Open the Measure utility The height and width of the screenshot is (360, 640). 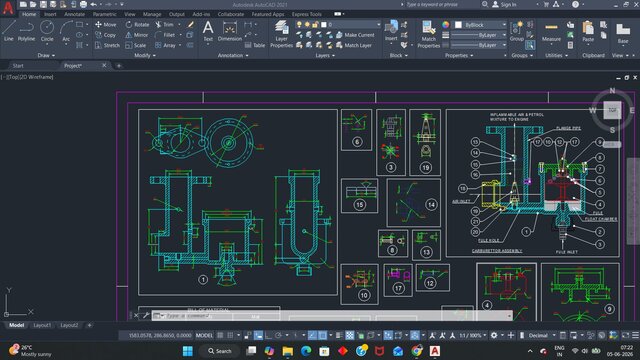tap(551, 32)
